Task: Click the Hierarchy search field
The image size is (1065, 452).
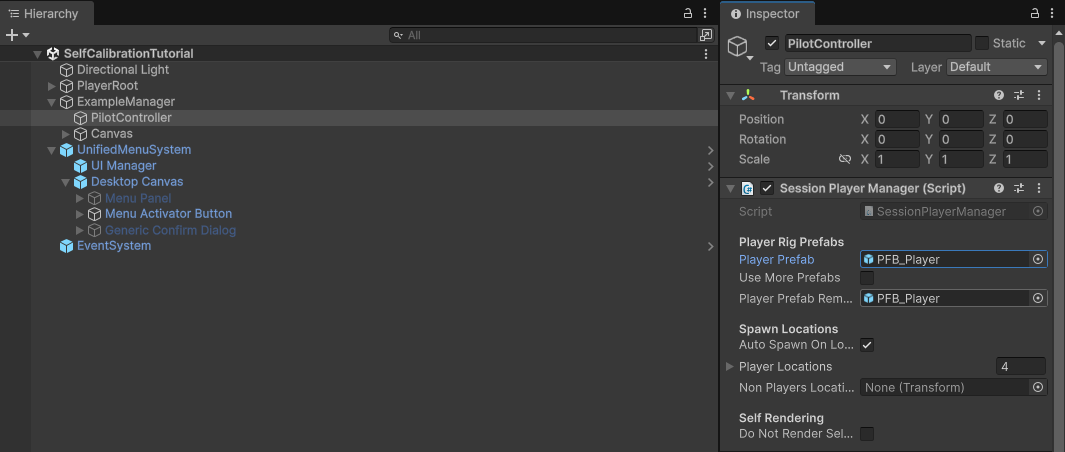Action: click(543, 35)
